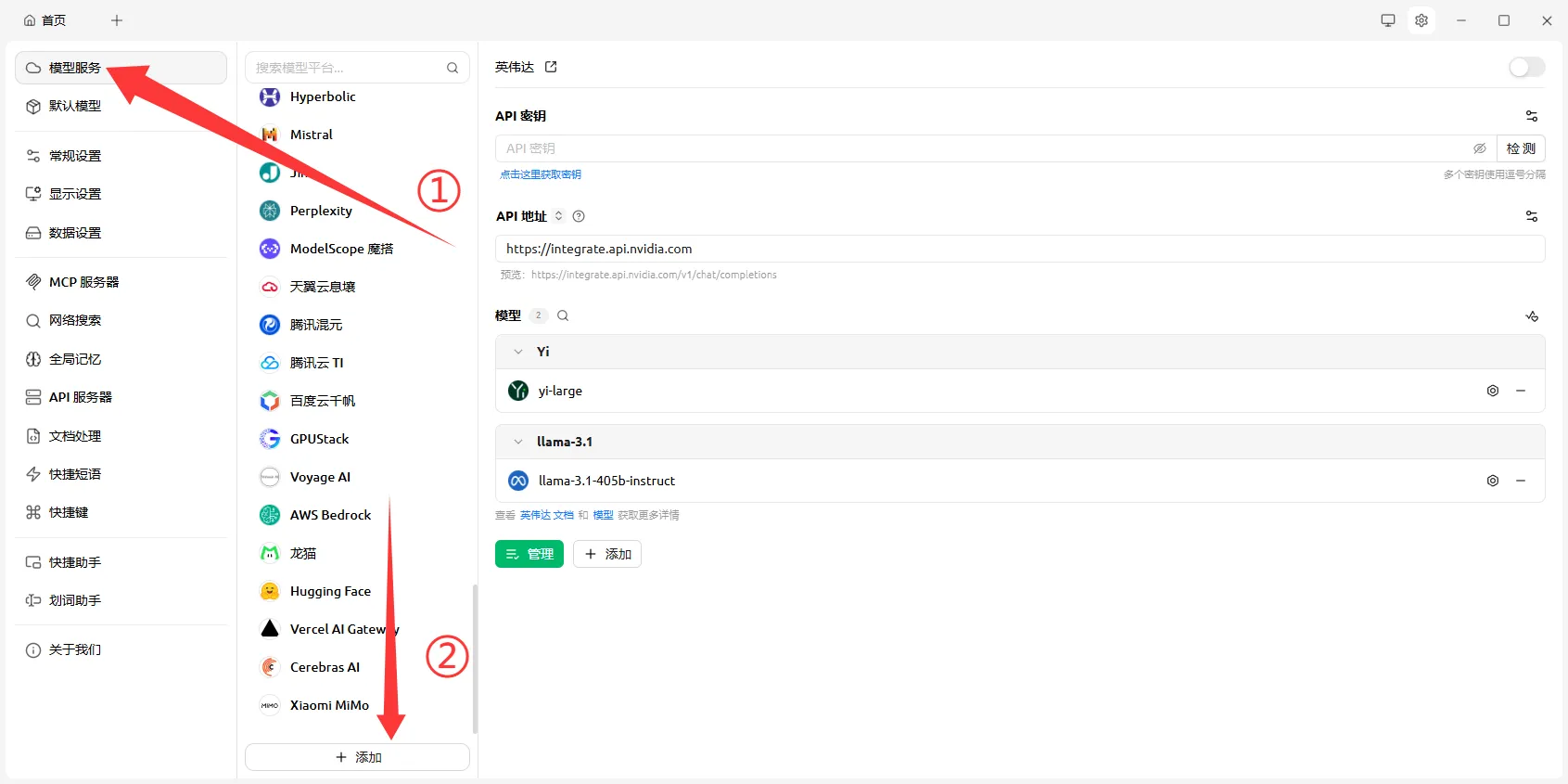
Task: Enable the 英伟达 provider toggle switch
Action: [1525, 67]
